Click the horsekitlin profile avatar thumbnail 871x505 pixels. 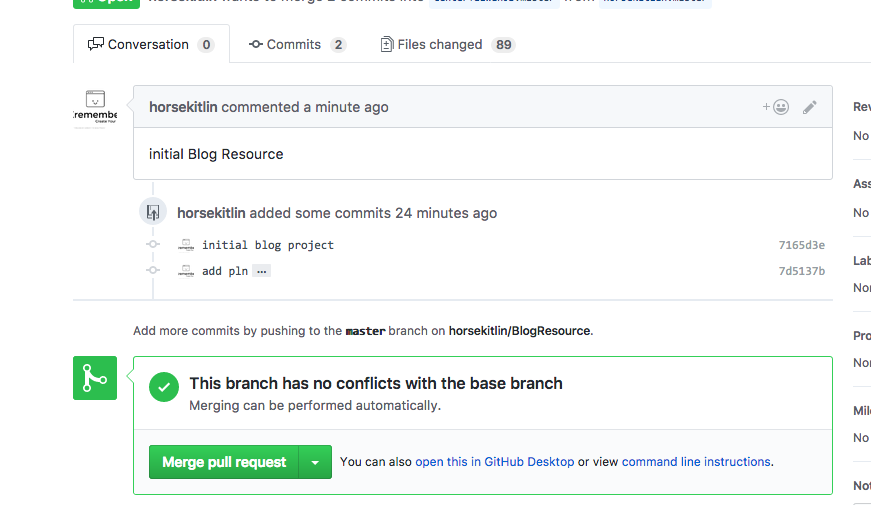[95, 108]
